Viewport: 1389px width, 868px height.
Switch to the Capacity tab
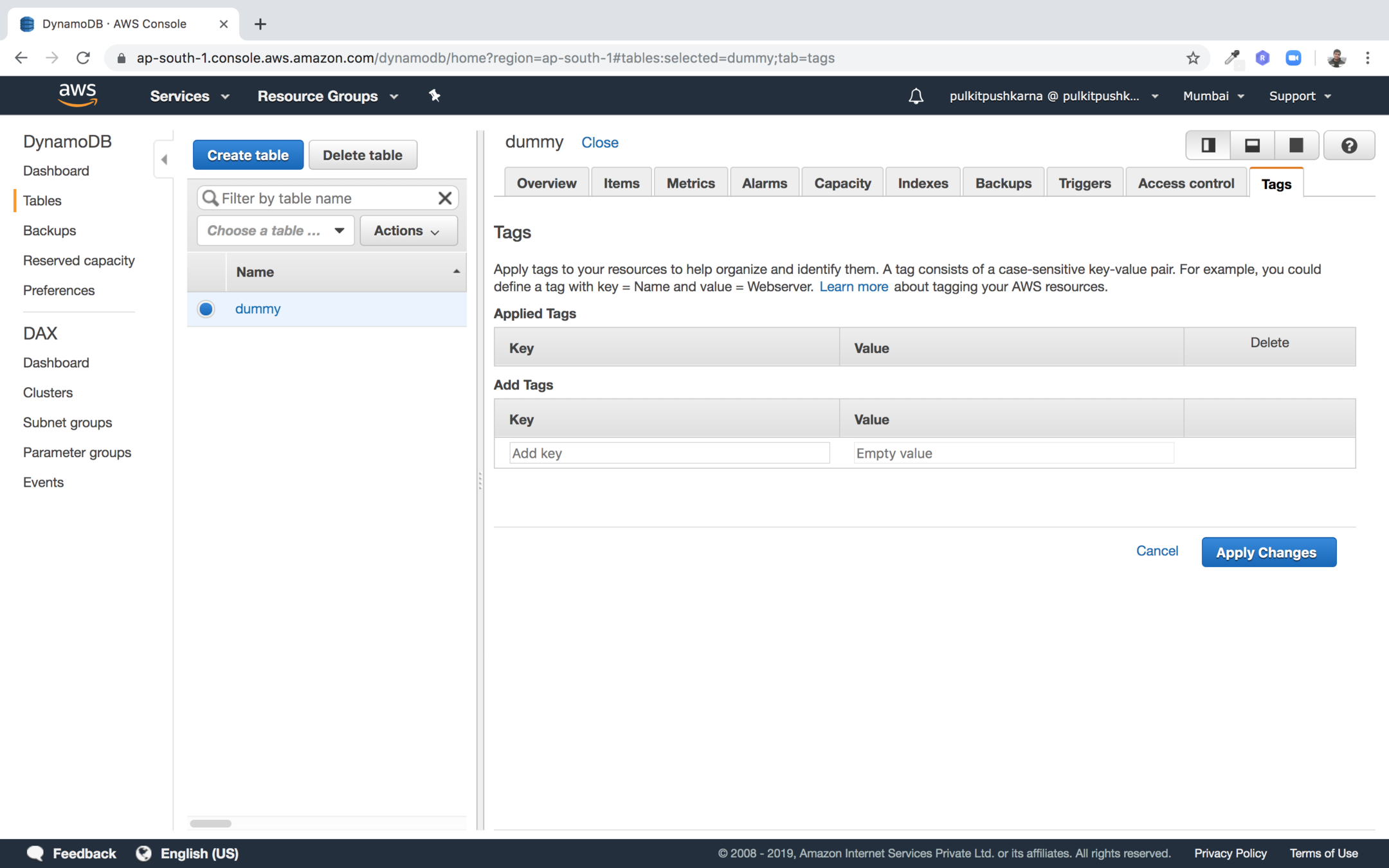[842, 183]
